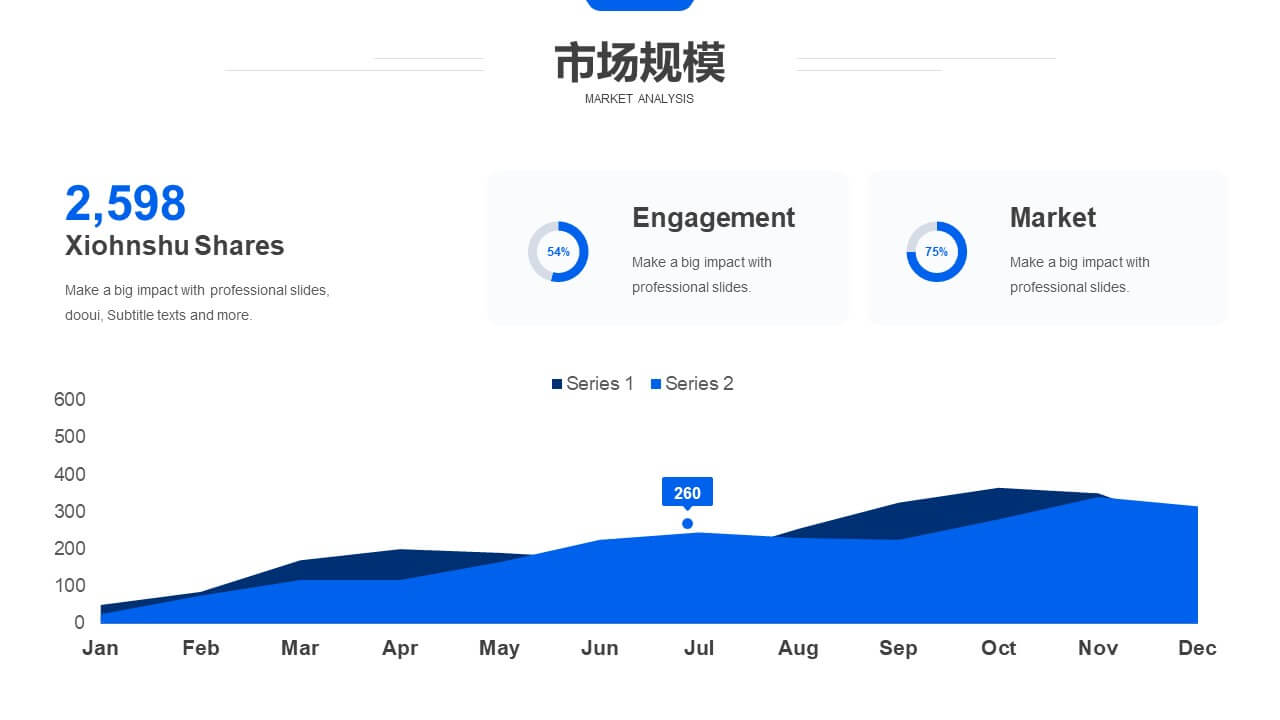Viewport: 1280px width, 720px height.
Task: Click the Jul axis label
Action: [699, 648]
